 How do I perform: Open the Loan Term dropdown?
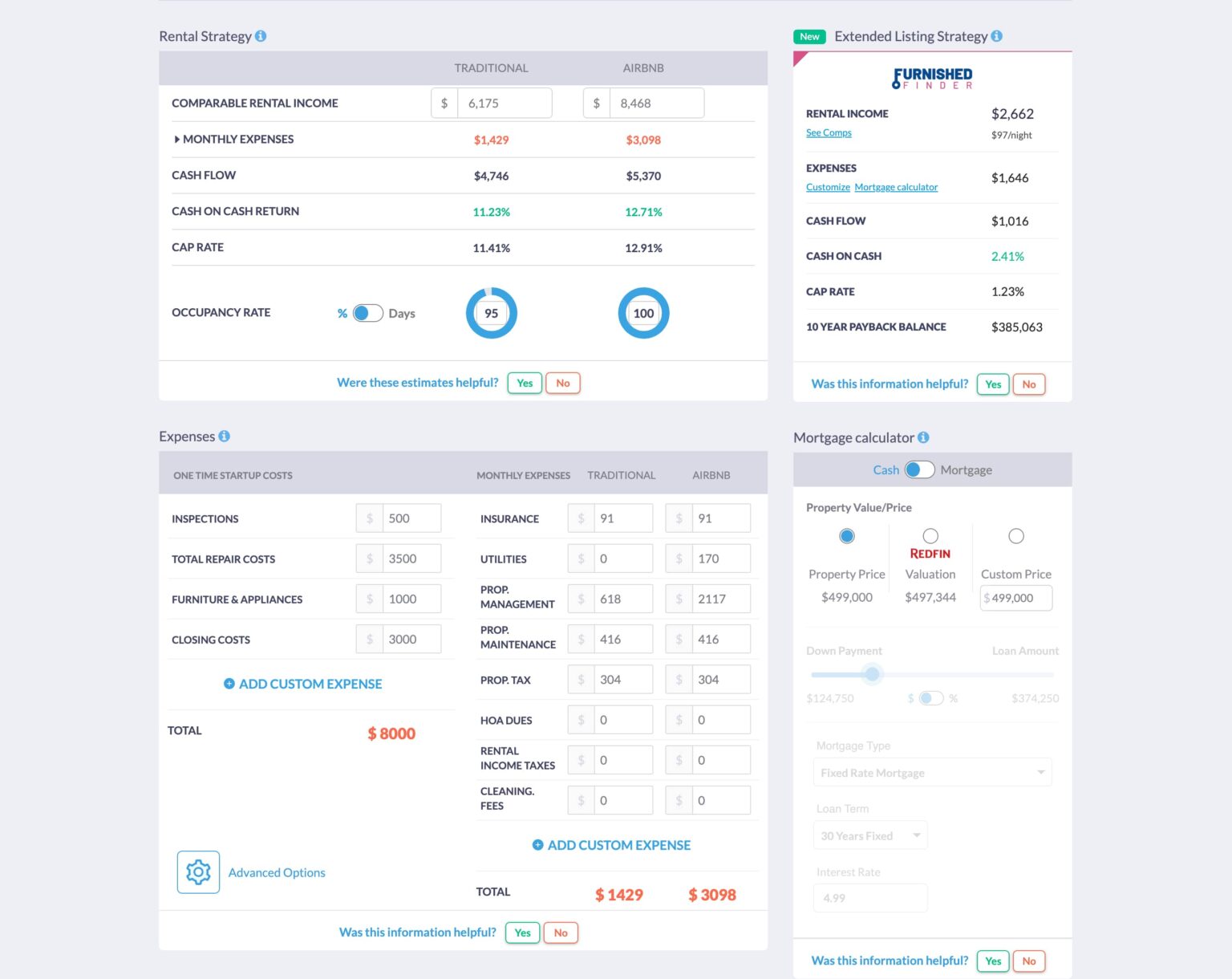tap(870, 835)
